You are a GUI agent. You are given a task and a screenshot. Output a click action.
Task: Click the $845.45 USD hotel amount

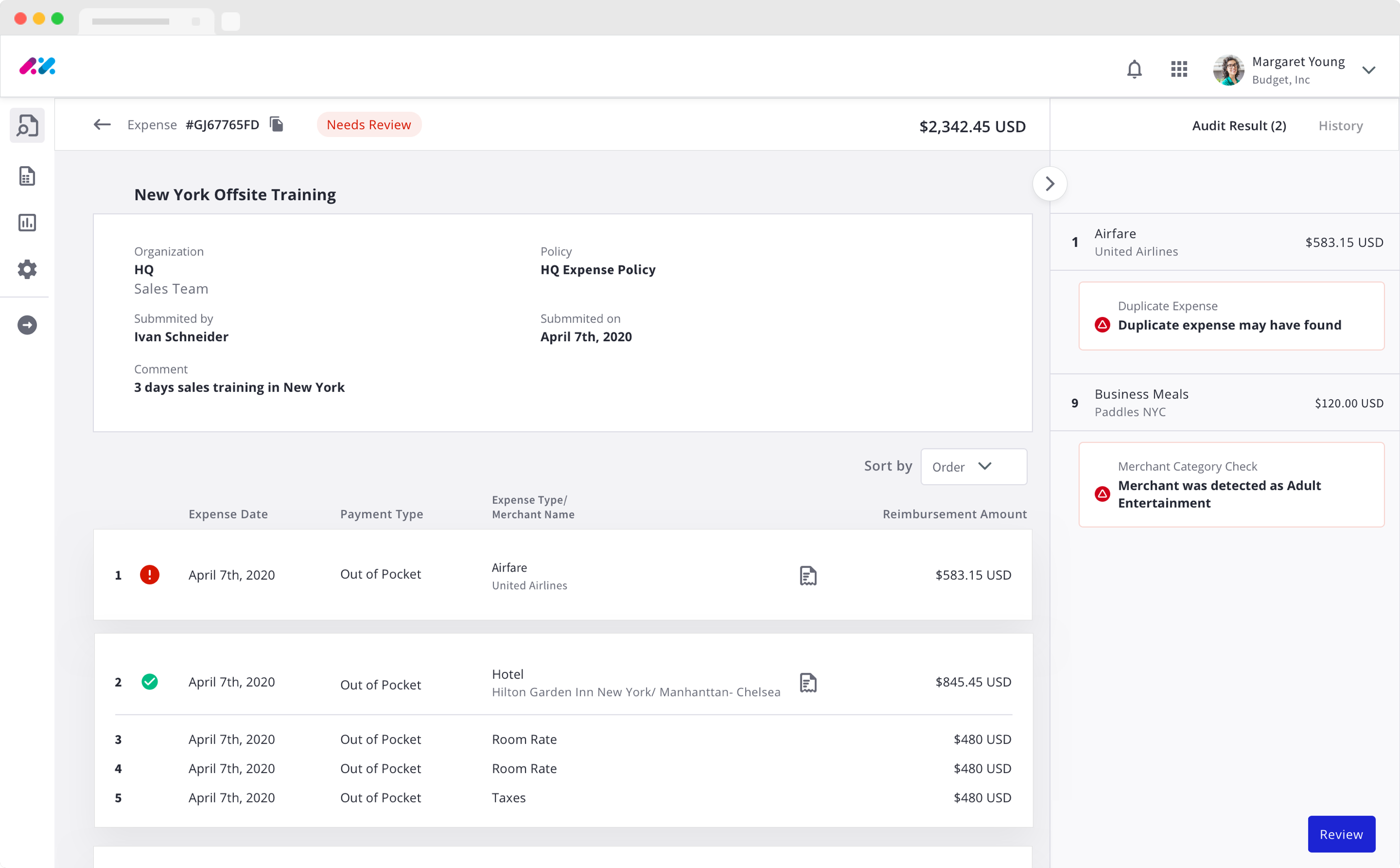[973, 681]
